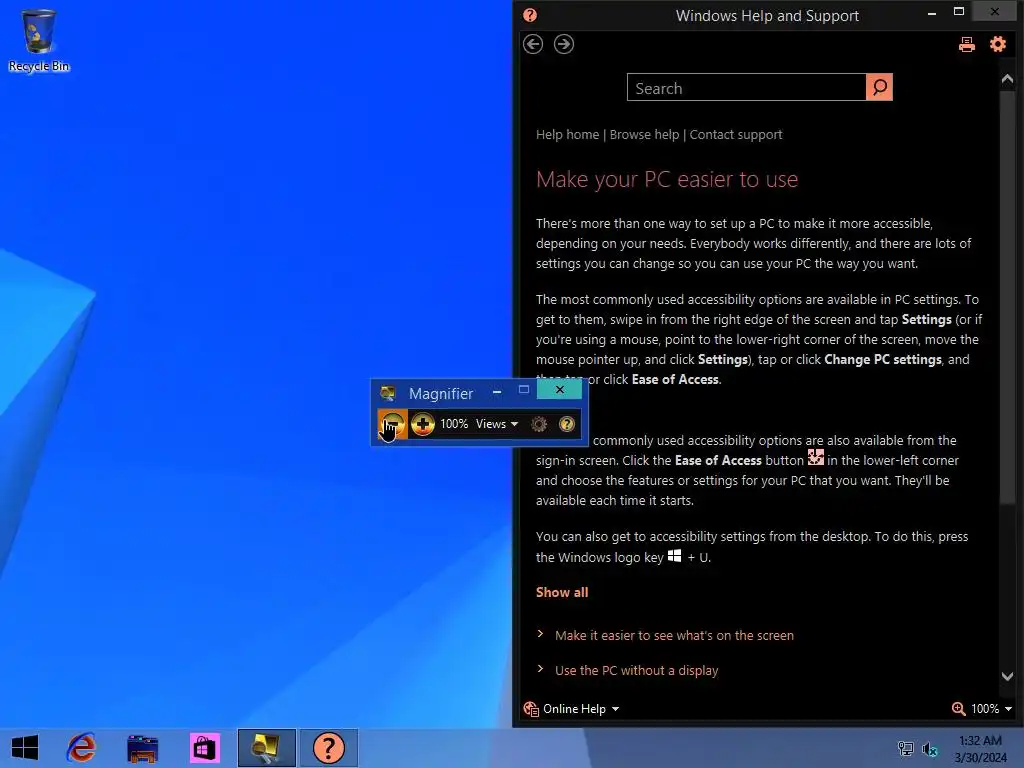The image size is (1024, 768).
Task: Open Magnifier options gear icon
Action: (539, 424)
